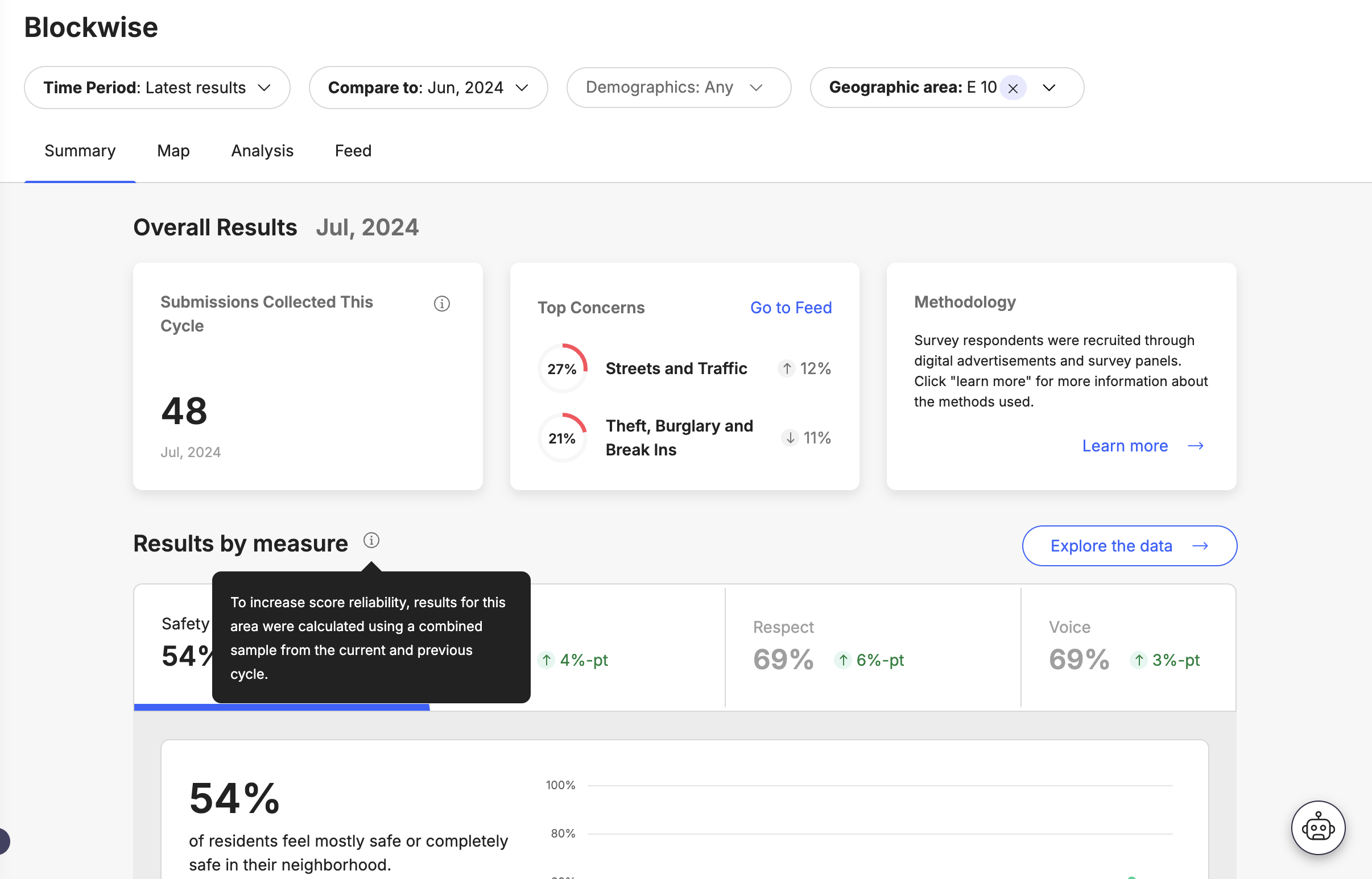Click the Respect up-arrow change indicator
The image size is (1372, 879).
tap(843, 661)
